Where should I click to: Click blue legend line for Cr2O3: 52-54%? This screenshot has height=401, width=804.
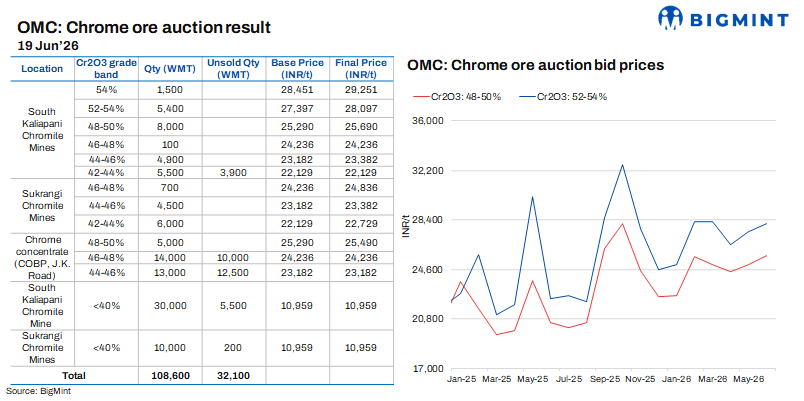click(527, 96)
